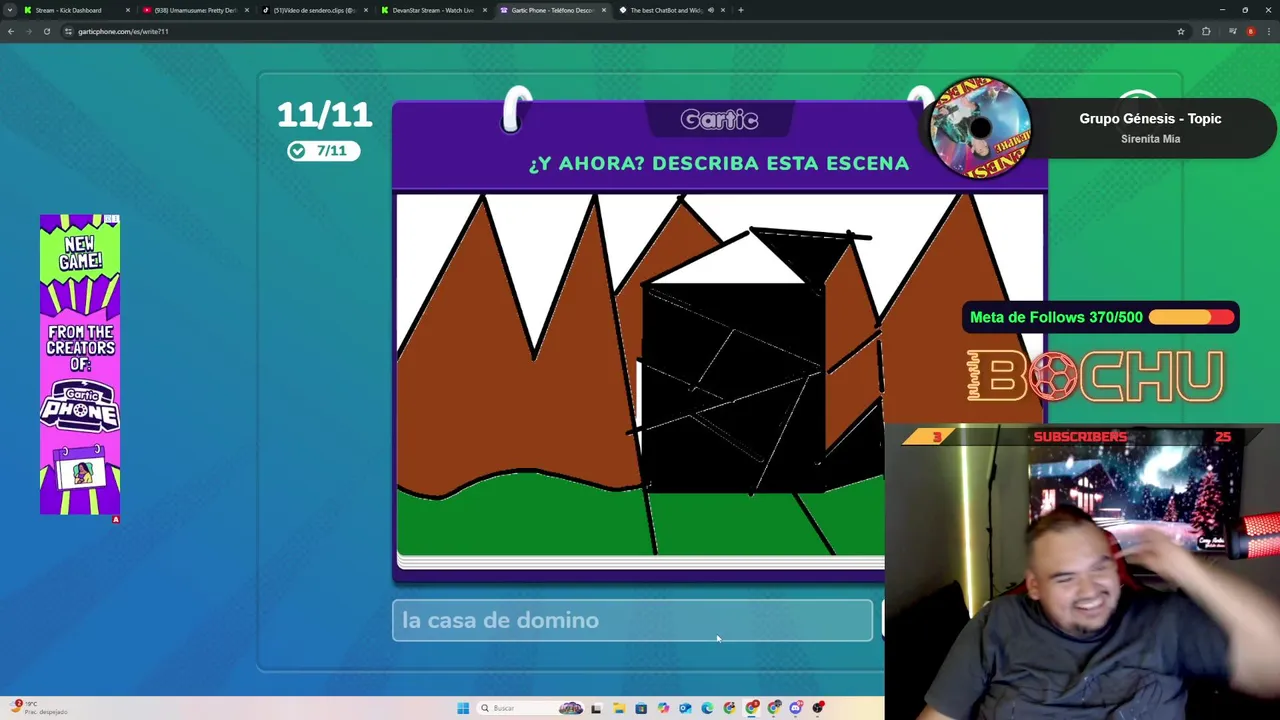This screenshot has width=1280, height=720.
Task: Switch to the Umamusume: Pretty Derby tab
Action: tap(195, 10)
